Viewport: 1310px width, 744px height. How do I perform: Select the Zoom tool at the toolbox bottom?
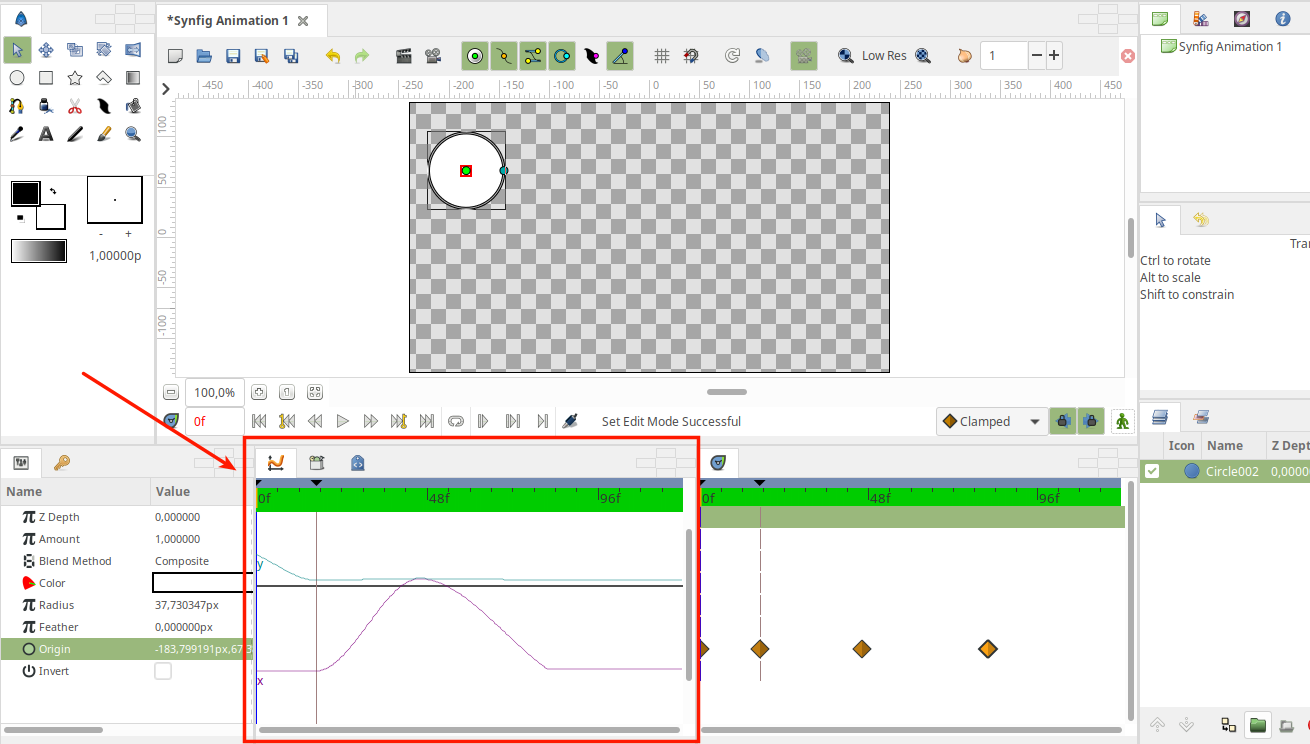(131, 133)
